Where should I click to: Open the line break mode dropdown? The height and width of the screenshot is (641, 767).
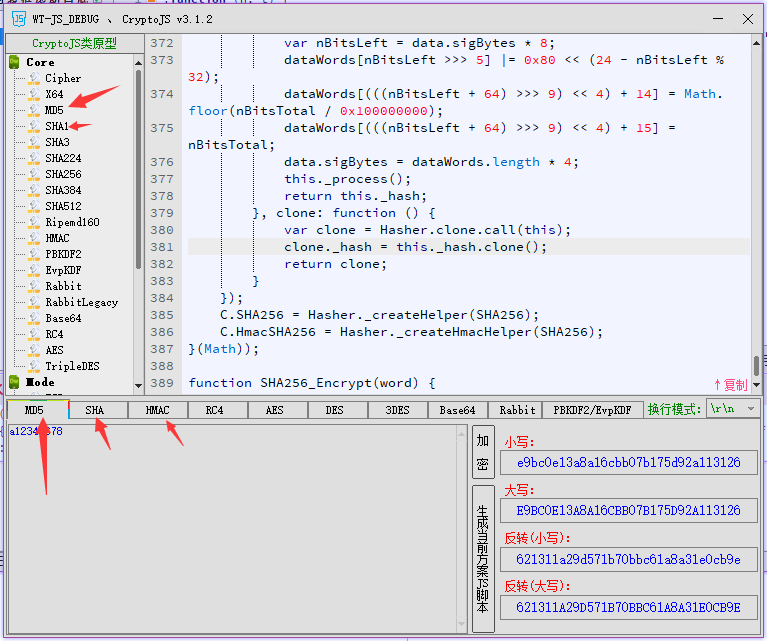[x=732, y=409]
